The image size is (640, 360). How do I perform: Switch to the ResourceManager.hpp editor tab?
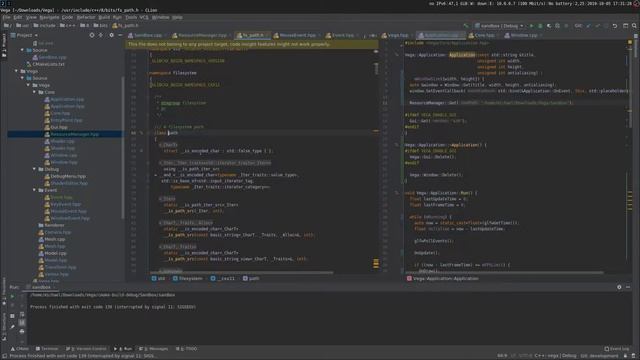[x=202, y=36]
